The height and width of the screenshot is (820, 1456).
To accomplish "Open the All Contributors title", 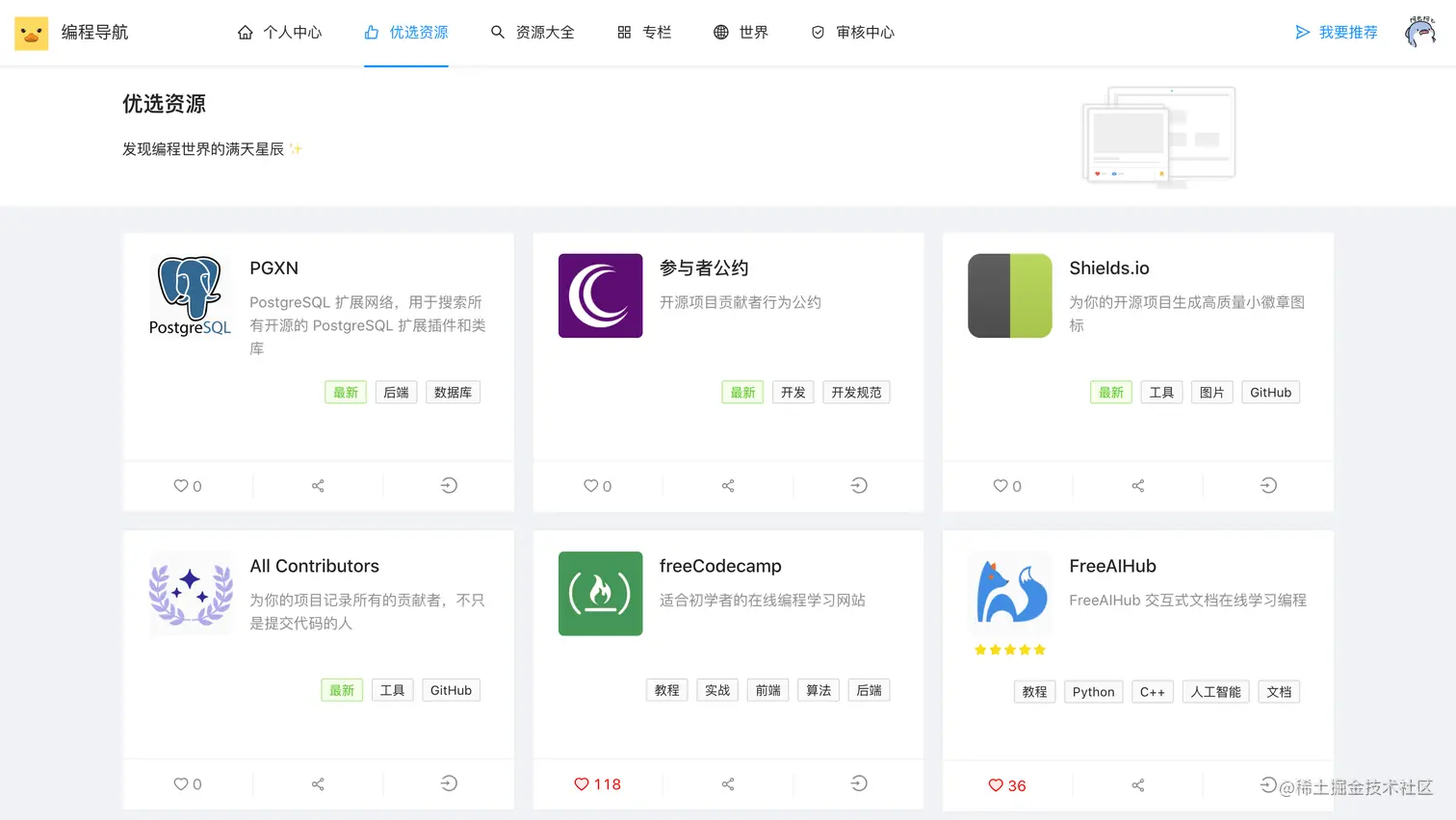I will pos(315,566).
